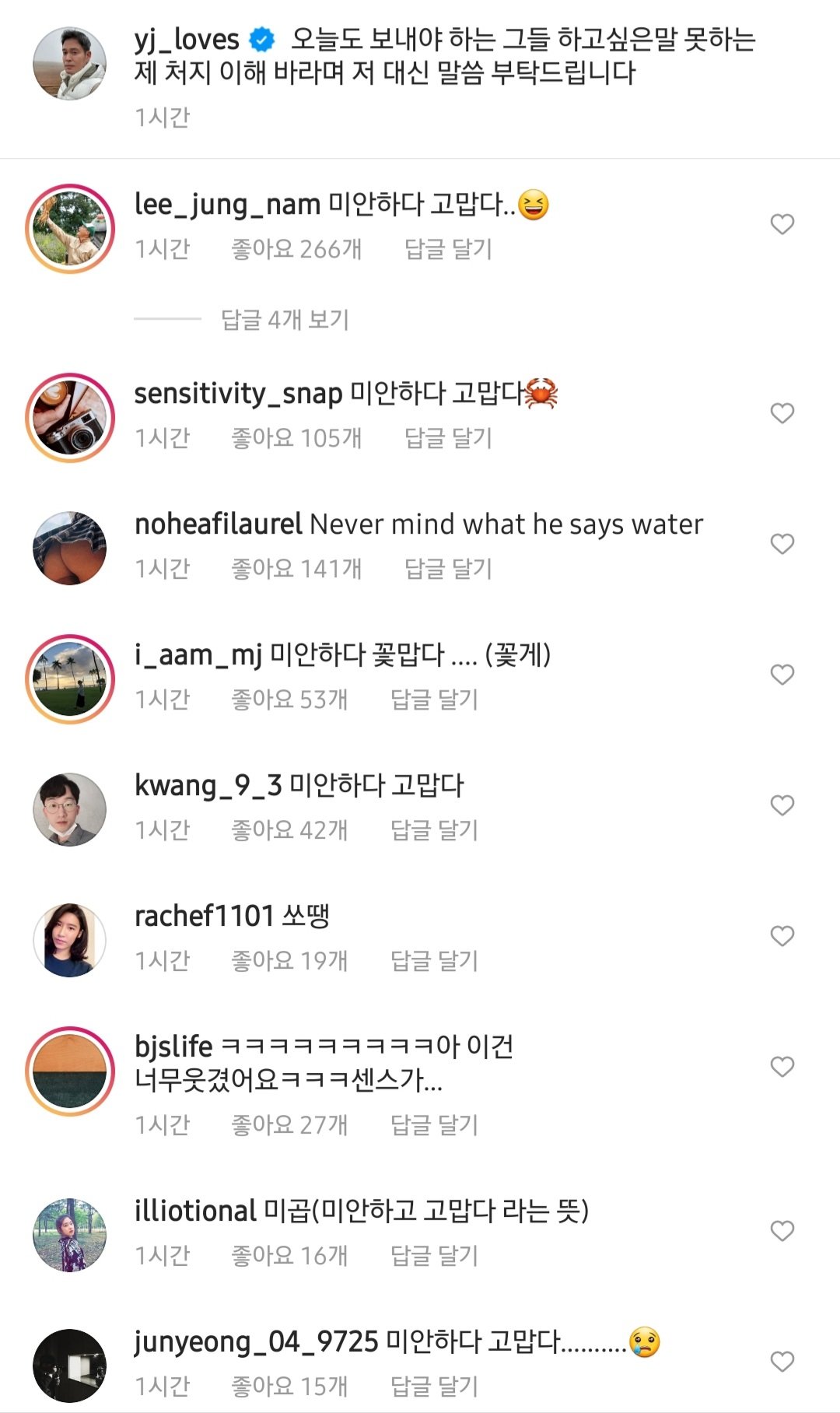840x1413 pixels.
Task: Like noheafilaurel's comment via heart
Action: point(782,544)
